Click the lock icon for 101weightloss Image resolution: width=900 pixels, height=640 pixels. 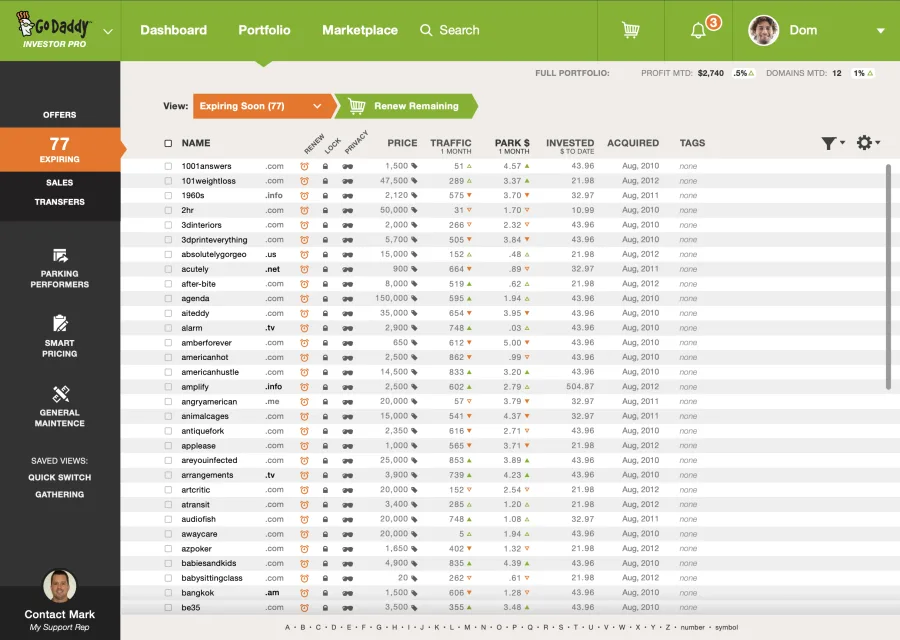click(x=325, y=181)
